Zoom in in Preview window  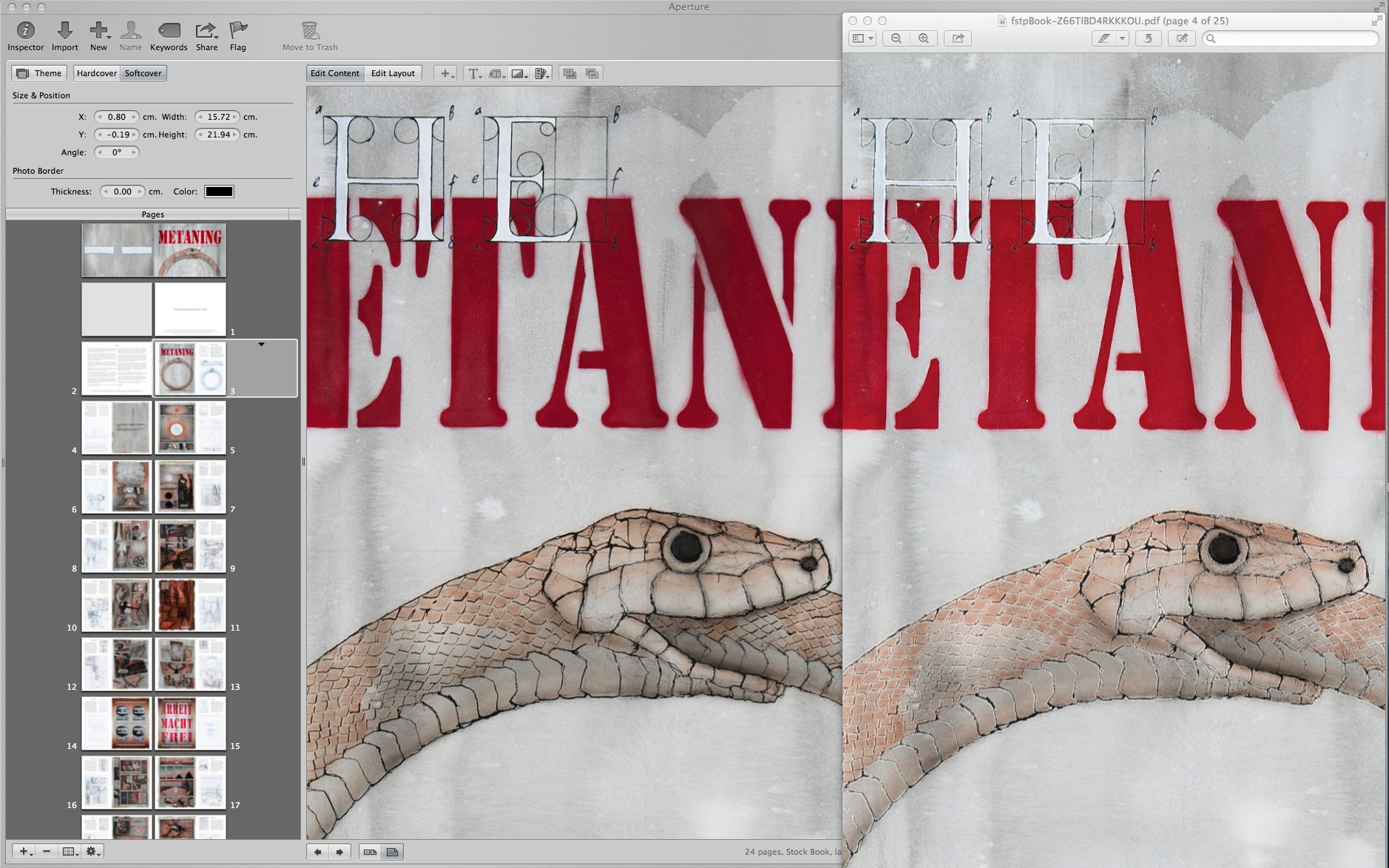coord(924,38)
